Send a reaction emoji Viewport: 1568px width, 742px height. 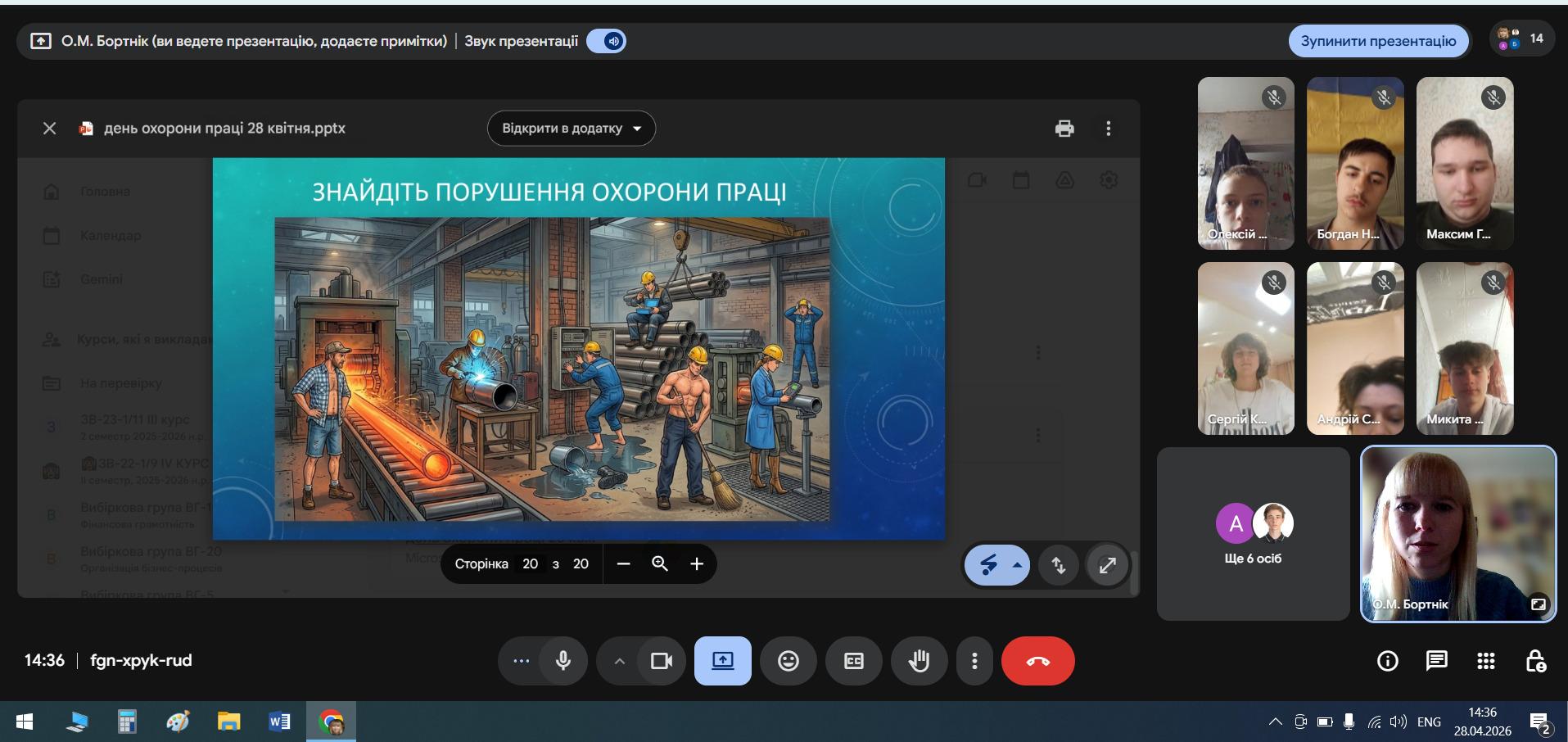coord(789,661)
